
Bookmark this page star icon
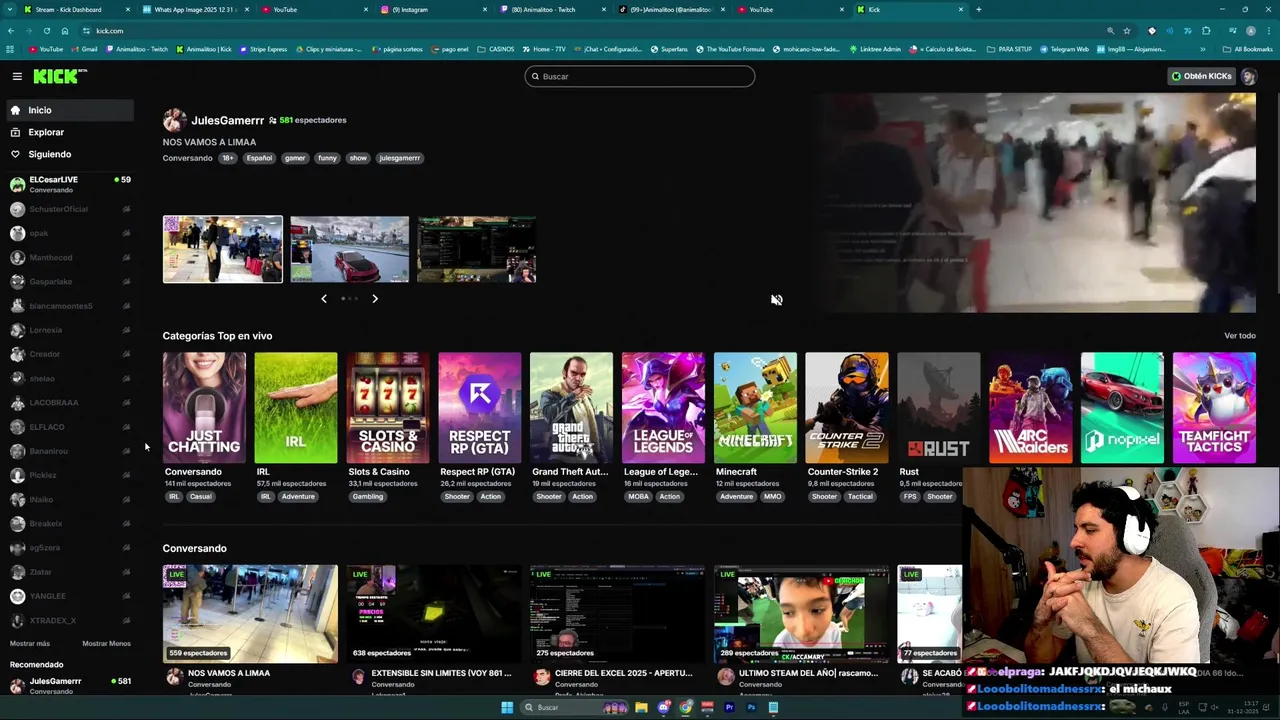1127,31
